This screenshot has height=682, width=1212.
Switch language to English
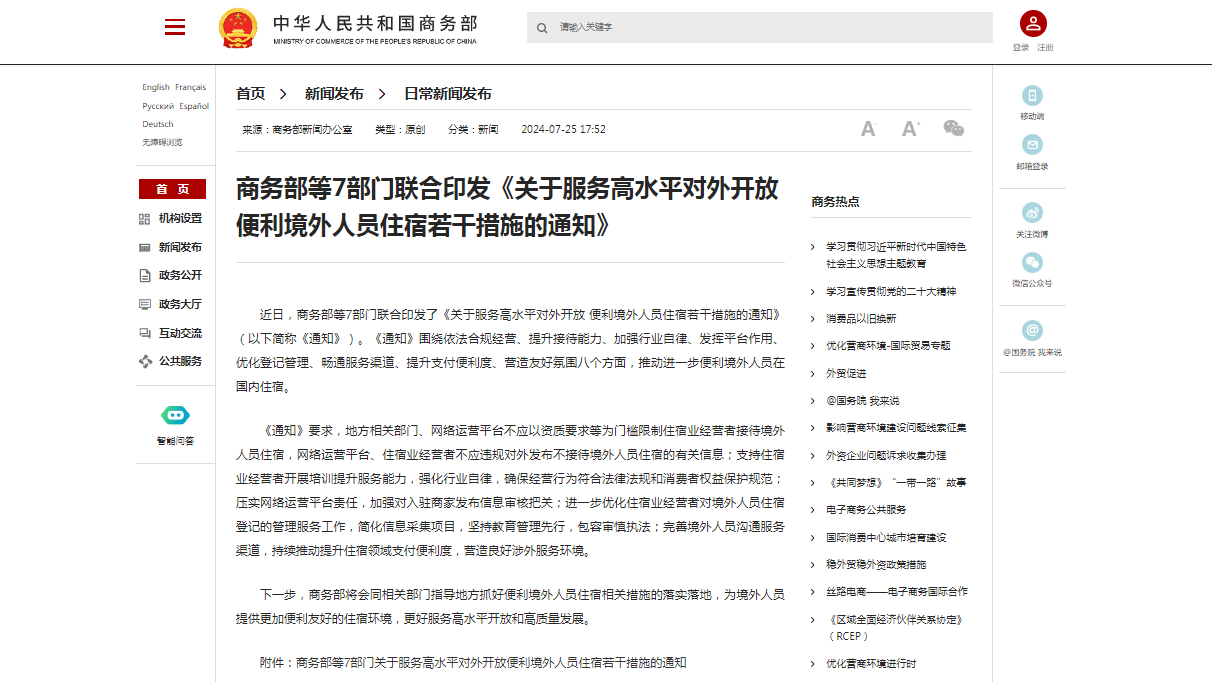pyautogui.click(x=156, y=87)
